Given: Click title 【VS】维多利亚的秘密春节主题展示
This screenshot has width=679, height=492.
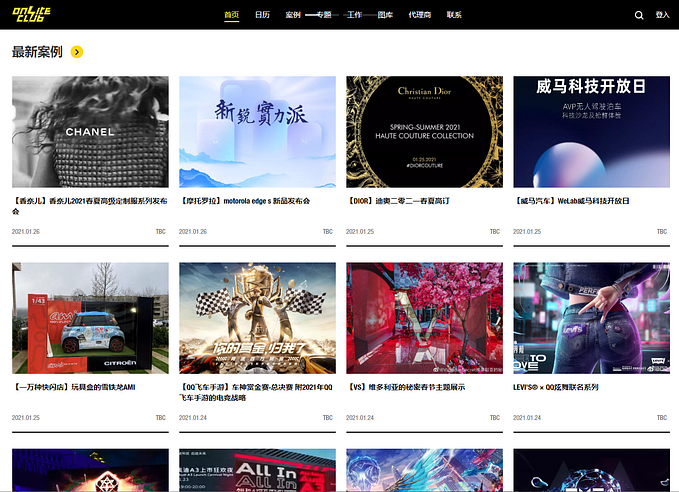Looking at the screenshot, I should [406, 387].
